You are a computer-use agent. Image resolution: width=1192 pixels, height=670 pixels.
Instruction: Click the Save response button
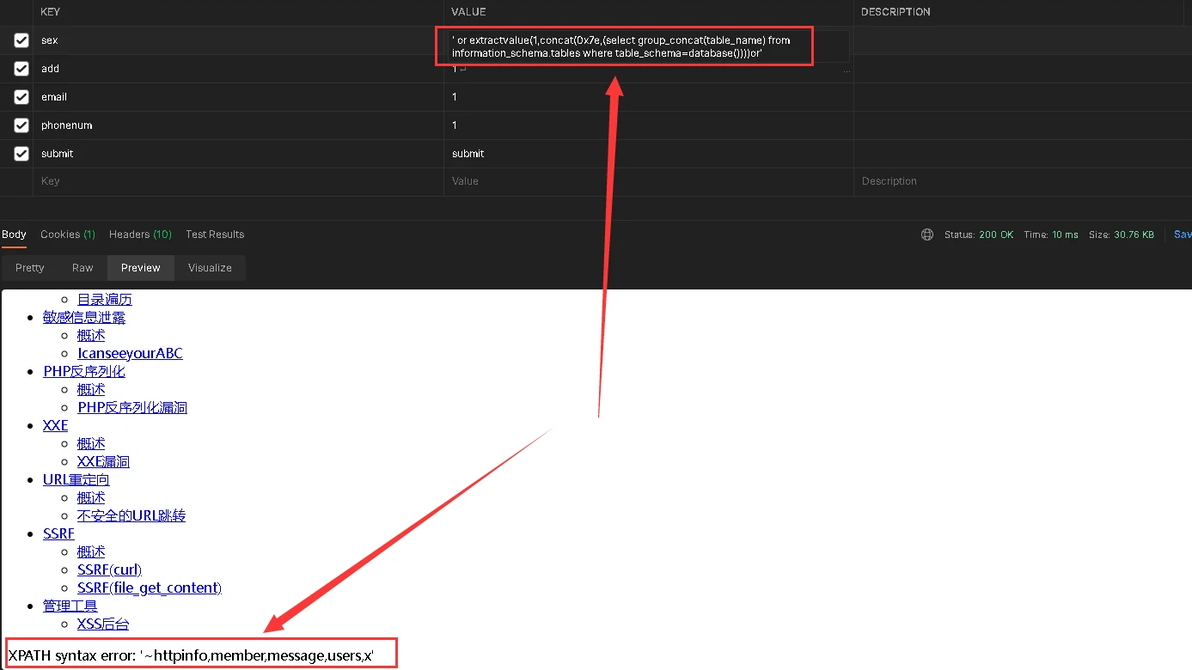point(1182,234)
